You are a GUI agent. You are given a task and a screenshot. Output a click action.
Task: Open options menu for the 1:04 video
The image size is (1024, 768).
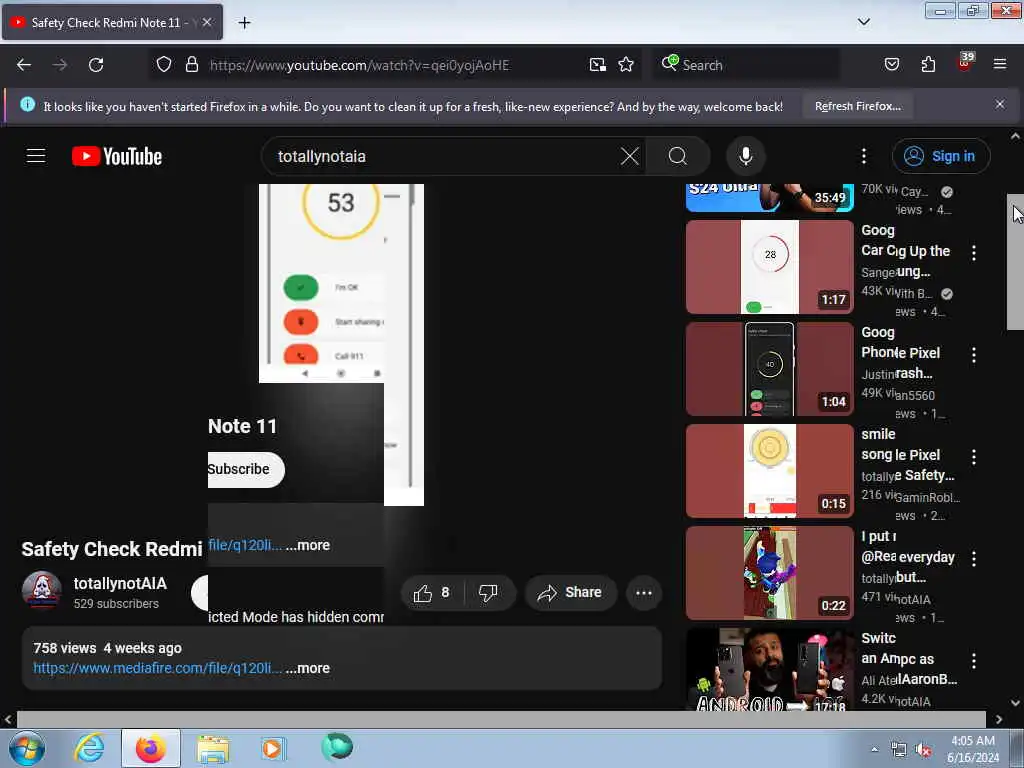coord(974,355)
